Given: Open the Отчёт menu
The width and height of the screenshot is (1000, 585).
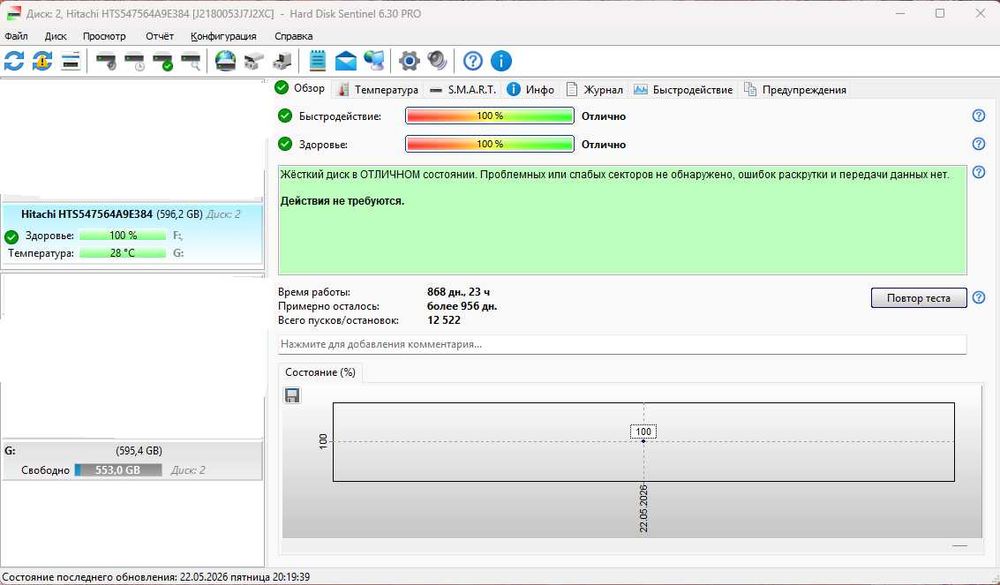Looking at the screenshot, I should pos(159,36).
